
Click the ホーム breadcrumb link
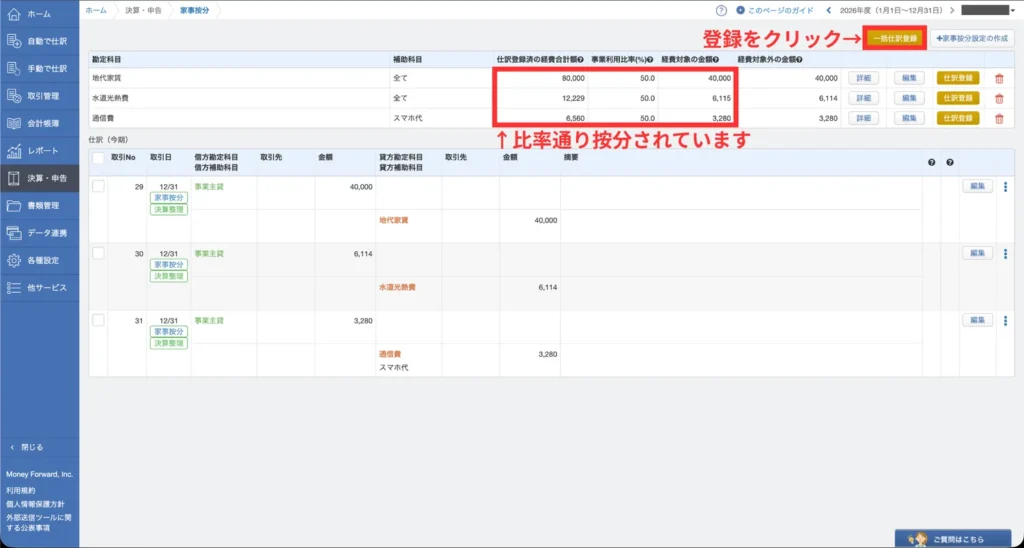[97, 10]
